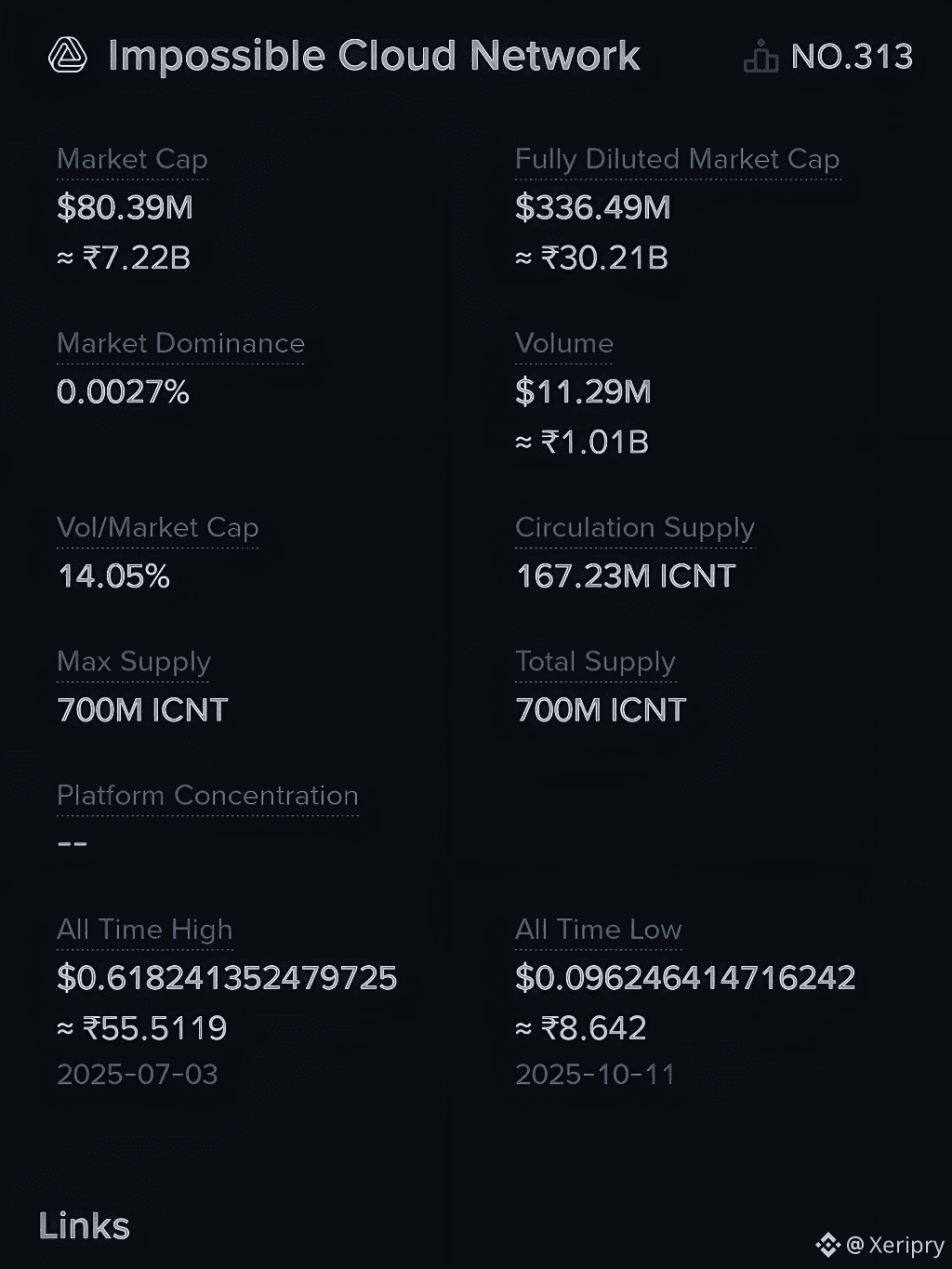Open the Max Supply definition
Viewport: 952px width, 1269px height.
[134, 661]
